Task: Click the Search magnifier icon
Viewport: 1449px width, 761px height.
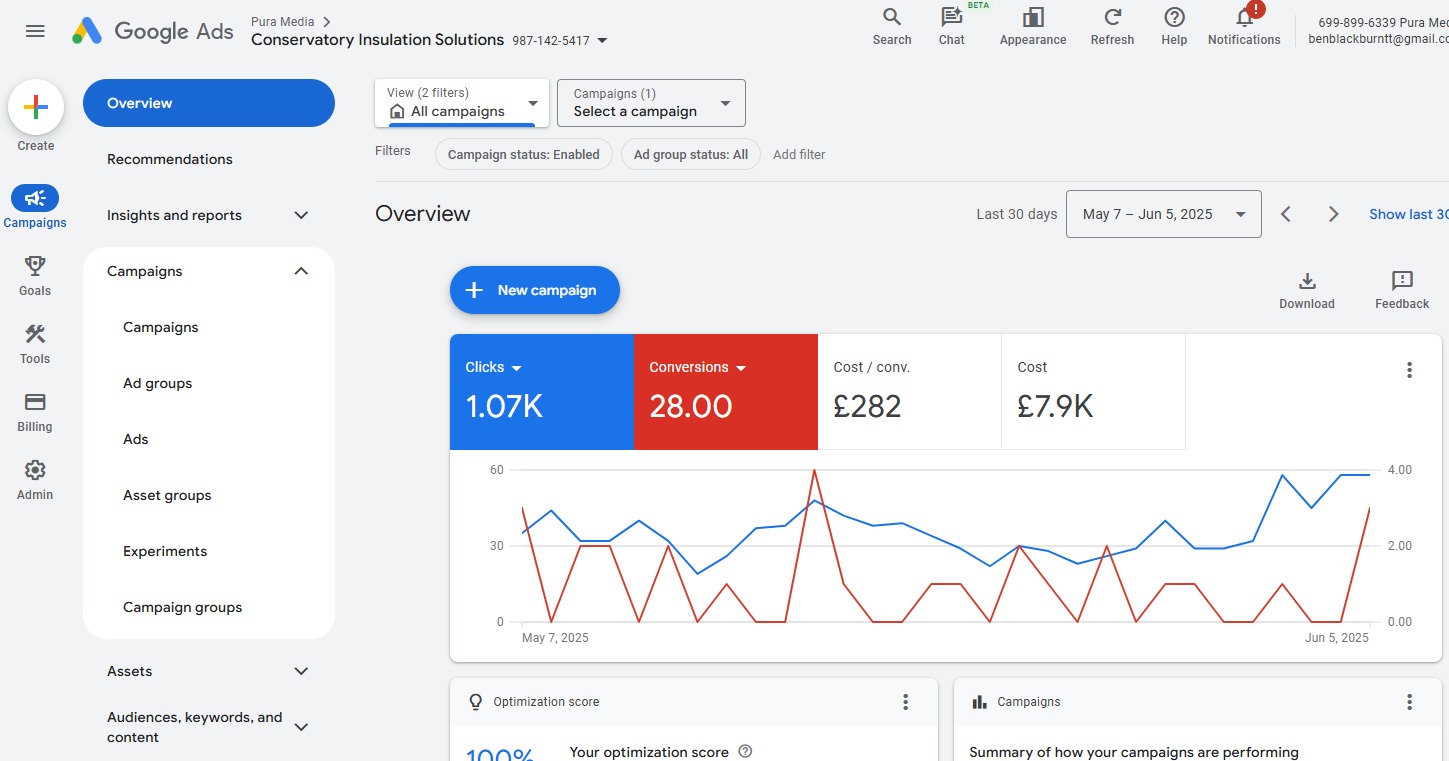Action: [891, 18]
